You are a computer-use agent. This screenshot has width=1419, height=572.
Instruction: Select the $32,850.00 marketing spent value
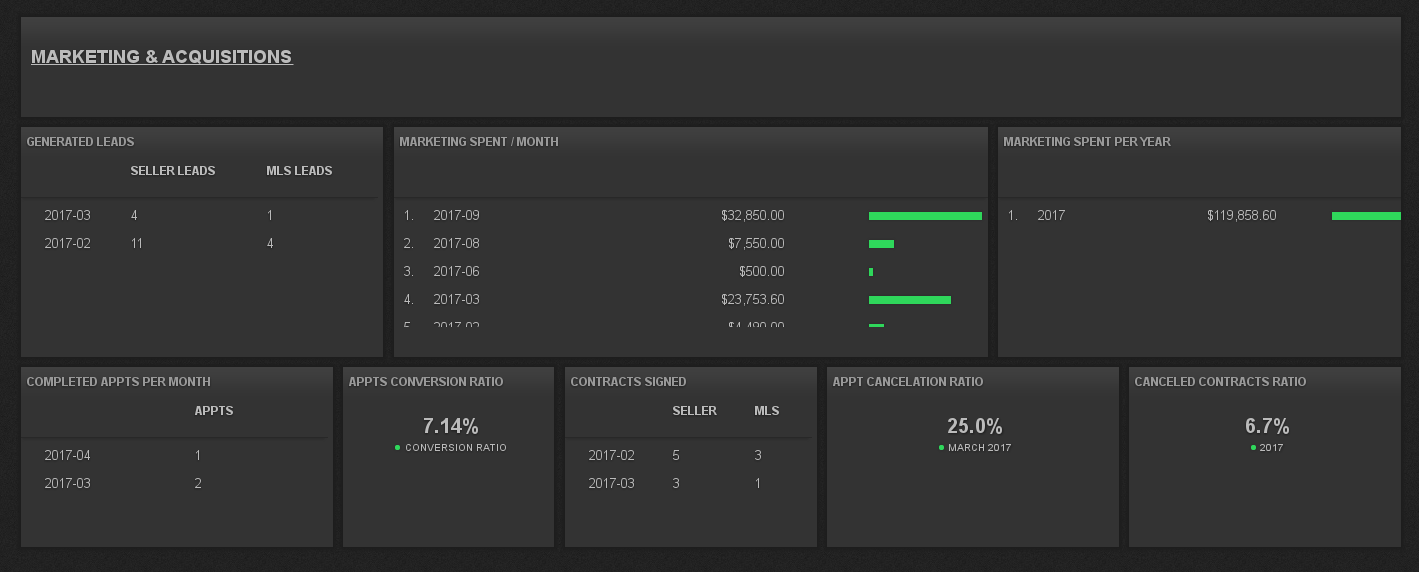pyautogui.click(x=752, y=216)
